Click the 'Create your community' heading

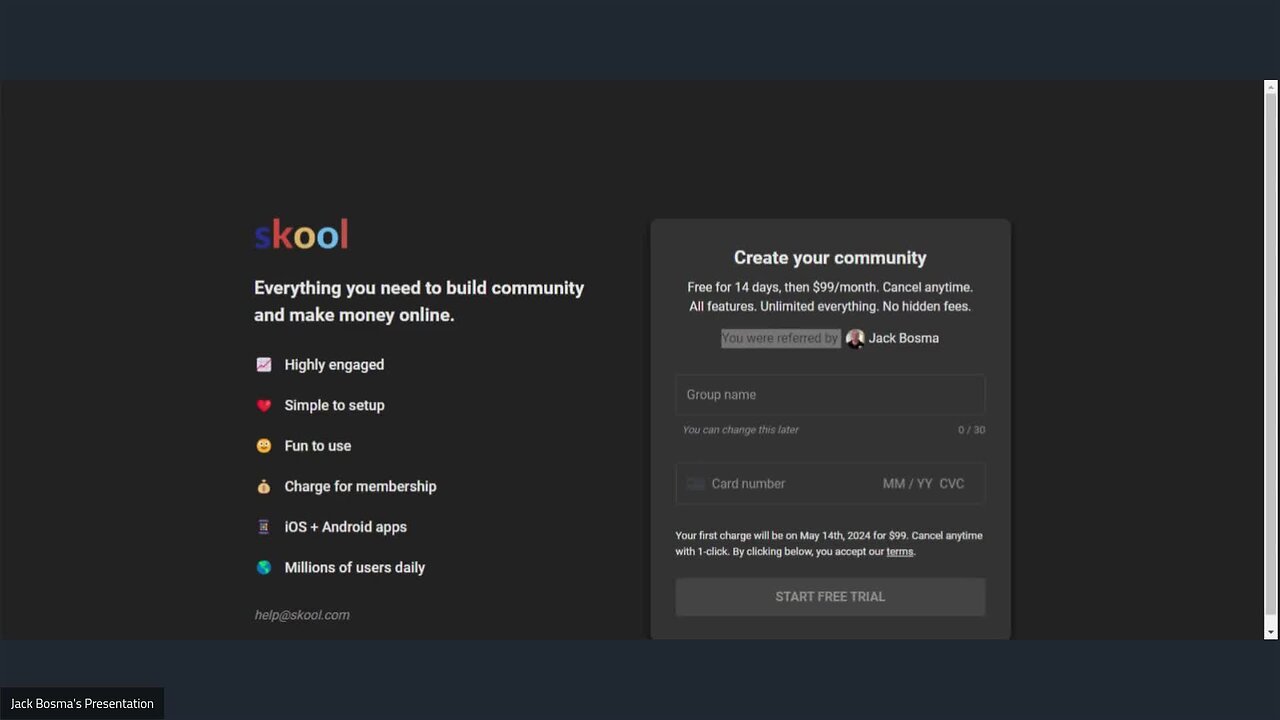(x=830, y=258)
